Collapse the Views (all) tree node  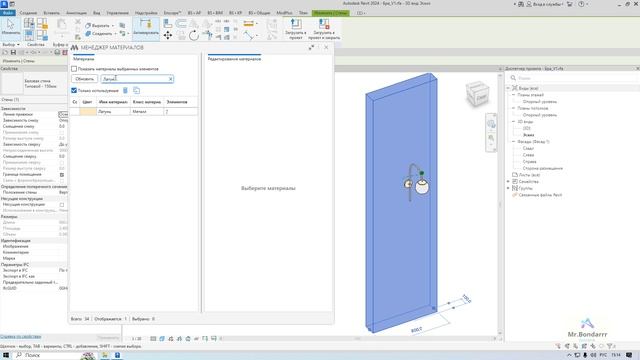click(508, 88)
